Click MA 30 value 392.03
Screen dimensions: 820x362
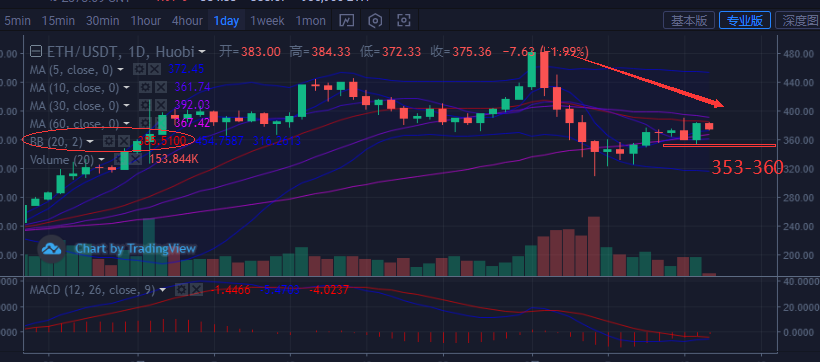pyautogui.click(x=192, y=106)
